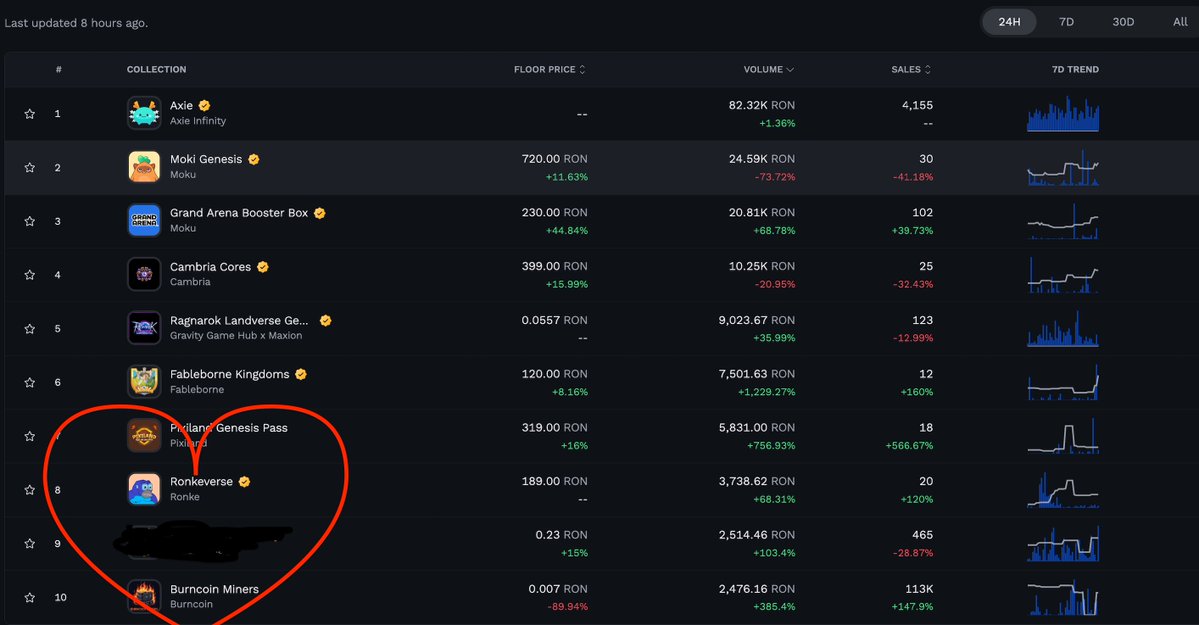
Task: Click the 720.00 RON floor price
Action: (x=554, y=158)
